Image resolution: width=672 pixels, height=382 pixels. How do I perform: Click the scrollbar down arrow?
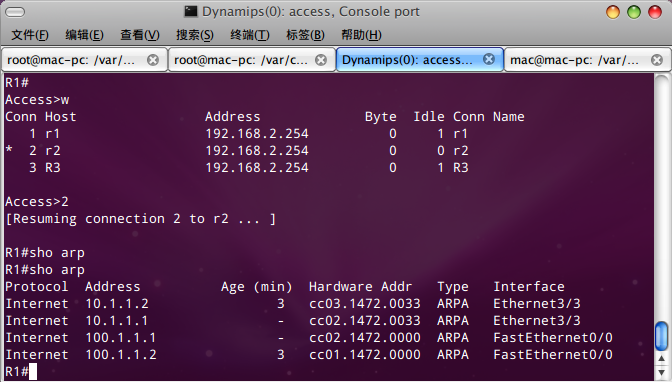pos(662,372)
